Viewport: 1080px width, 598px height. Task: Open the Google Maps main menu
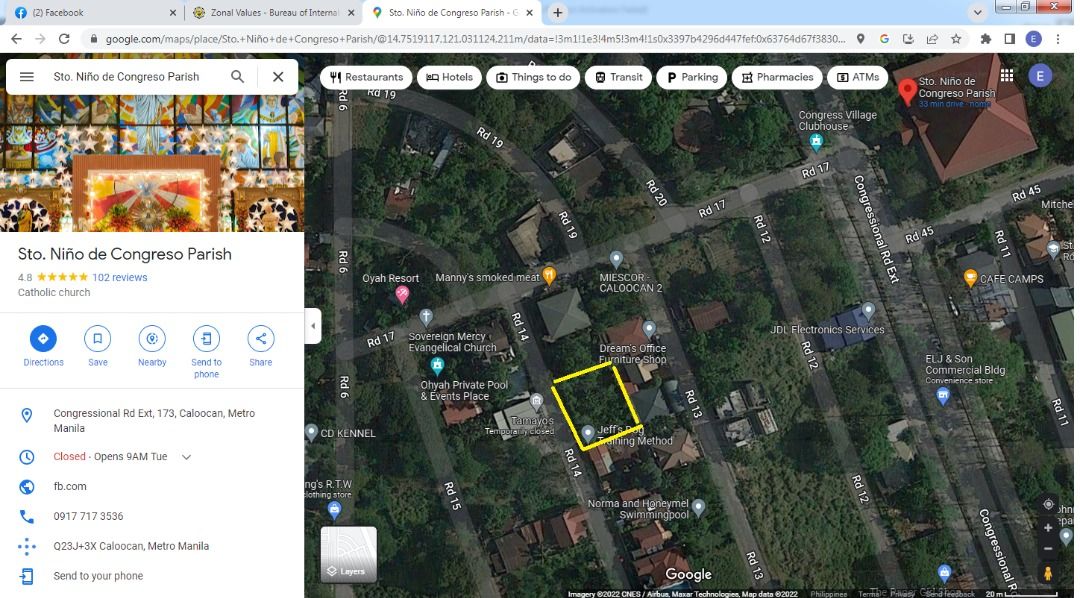27,76
